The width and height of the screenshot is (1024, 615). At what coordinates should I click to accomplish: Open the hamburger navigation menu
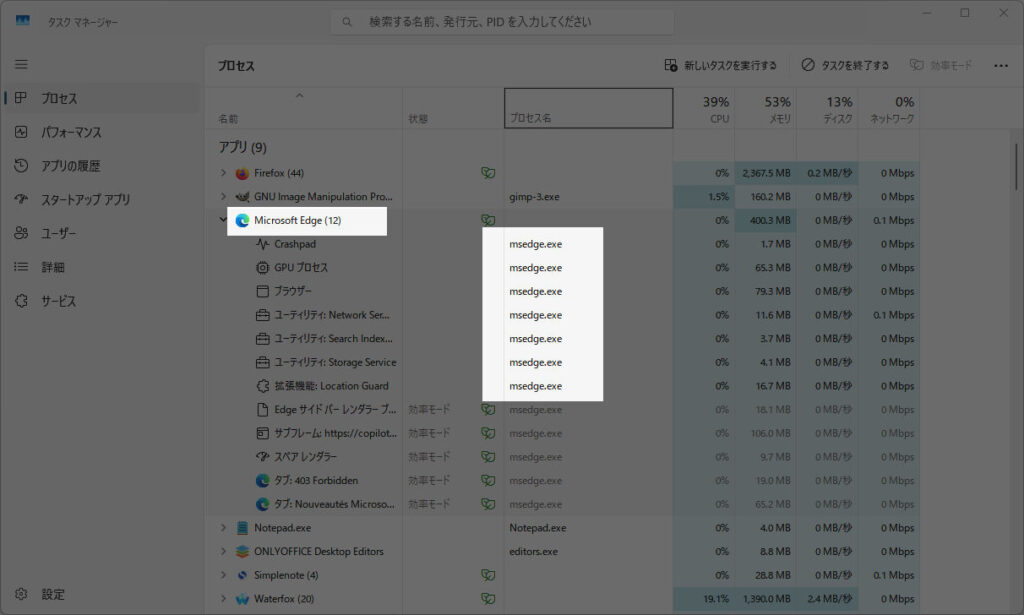tap(21, 64)
